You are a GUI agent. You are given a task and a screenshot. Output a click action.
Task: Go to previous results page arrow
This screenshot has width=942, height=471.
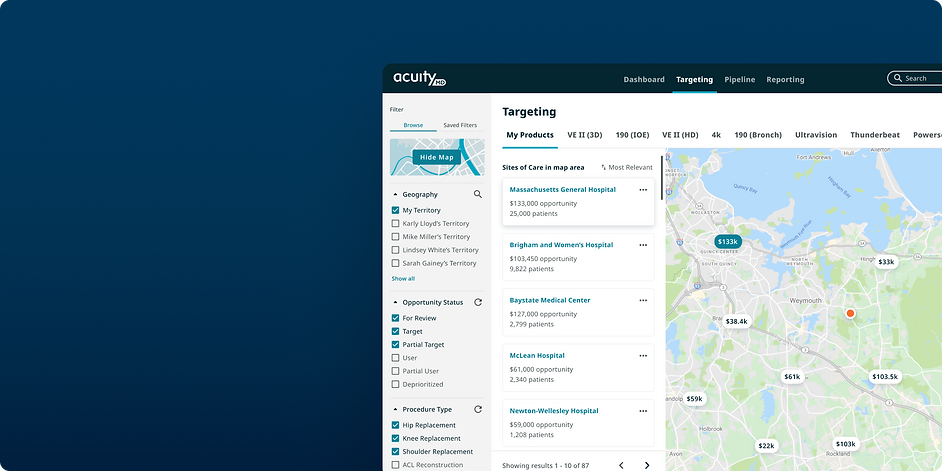[x=621, y=465]
